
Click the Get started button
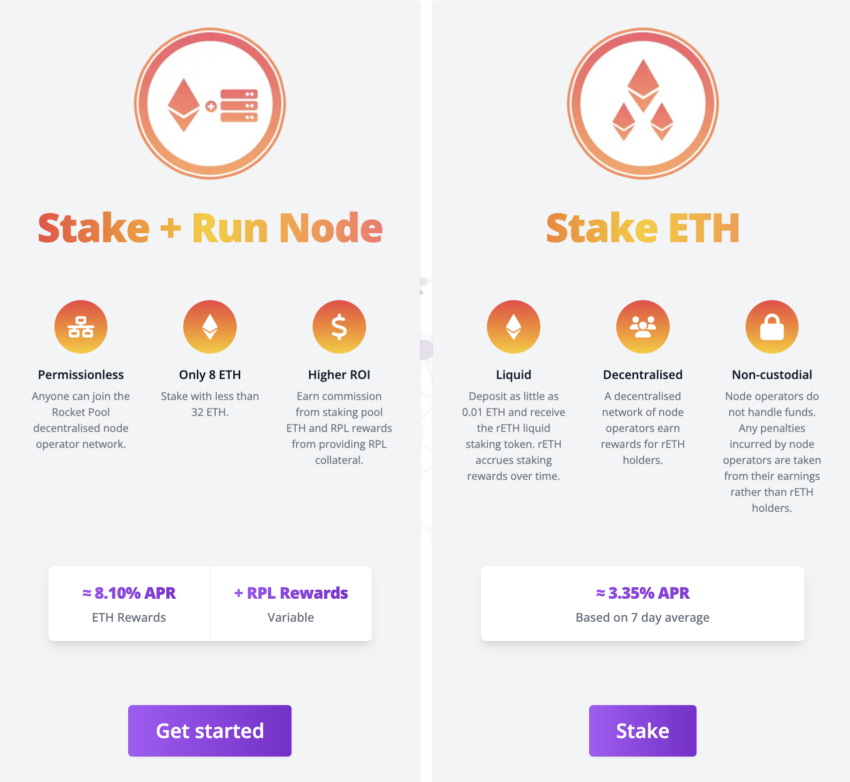click(210, 731)
